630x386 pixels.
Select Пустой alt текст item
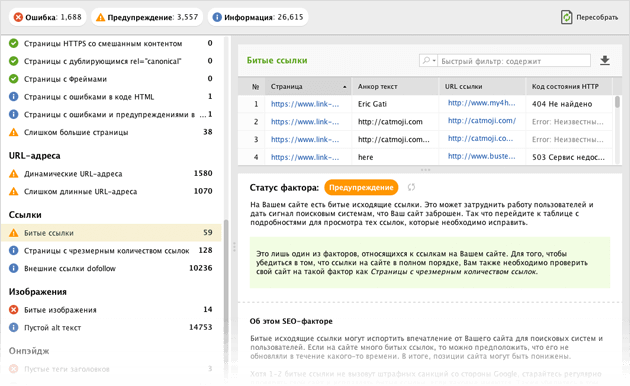(x=111, y=327)
